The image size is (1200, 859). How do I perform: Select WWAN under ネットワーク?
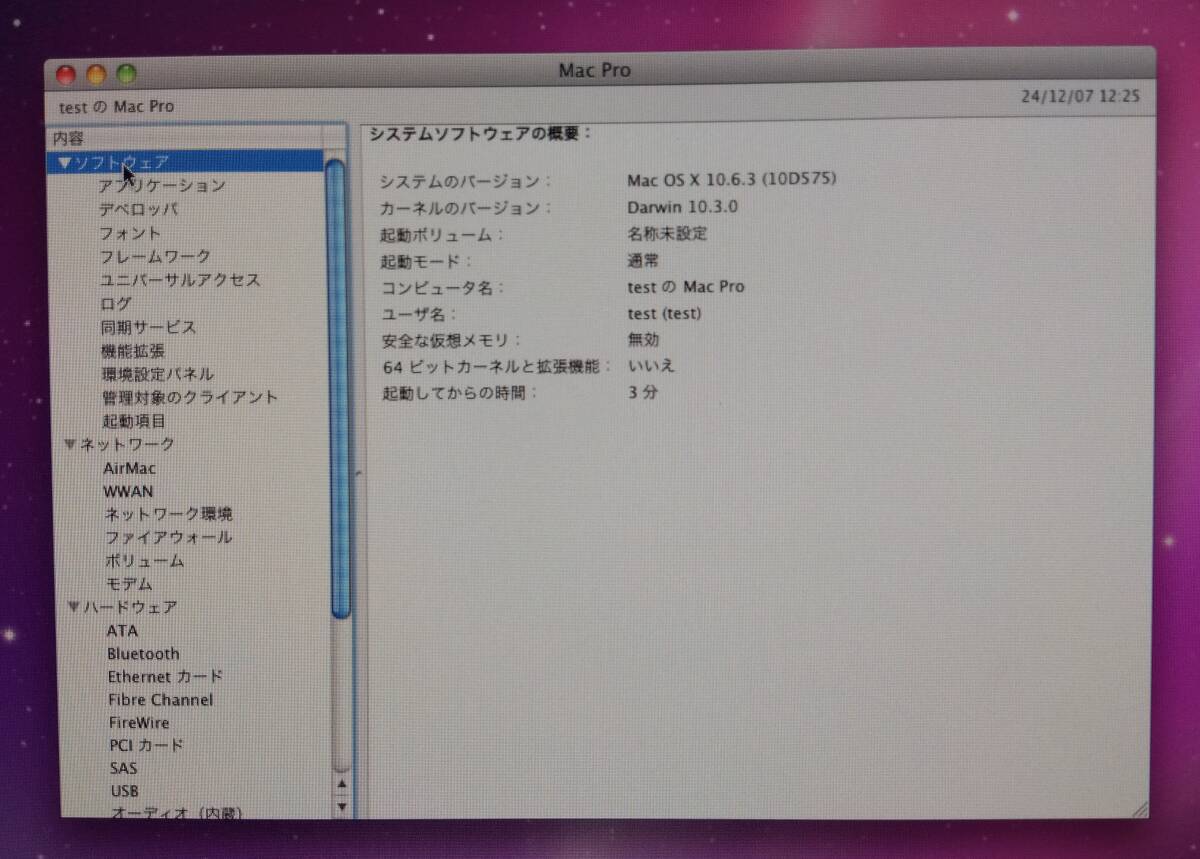coord(129,491)
